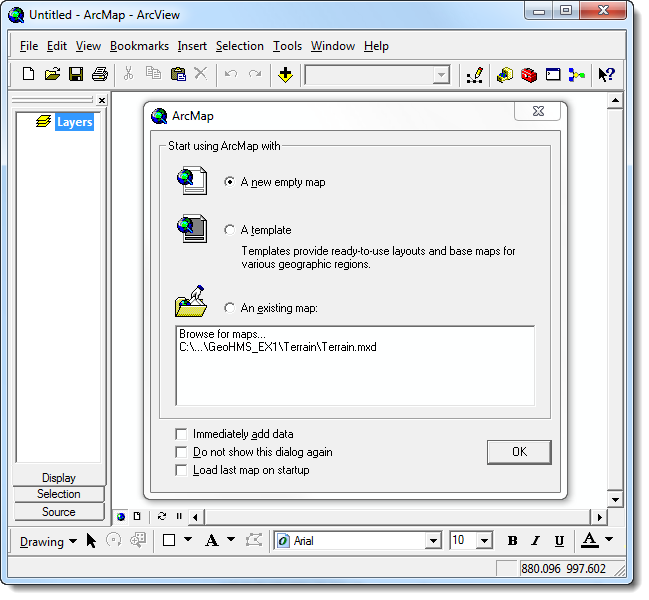Open the Selection menu
The width and height of the screenshot is (649, 600).
(239, 46)
